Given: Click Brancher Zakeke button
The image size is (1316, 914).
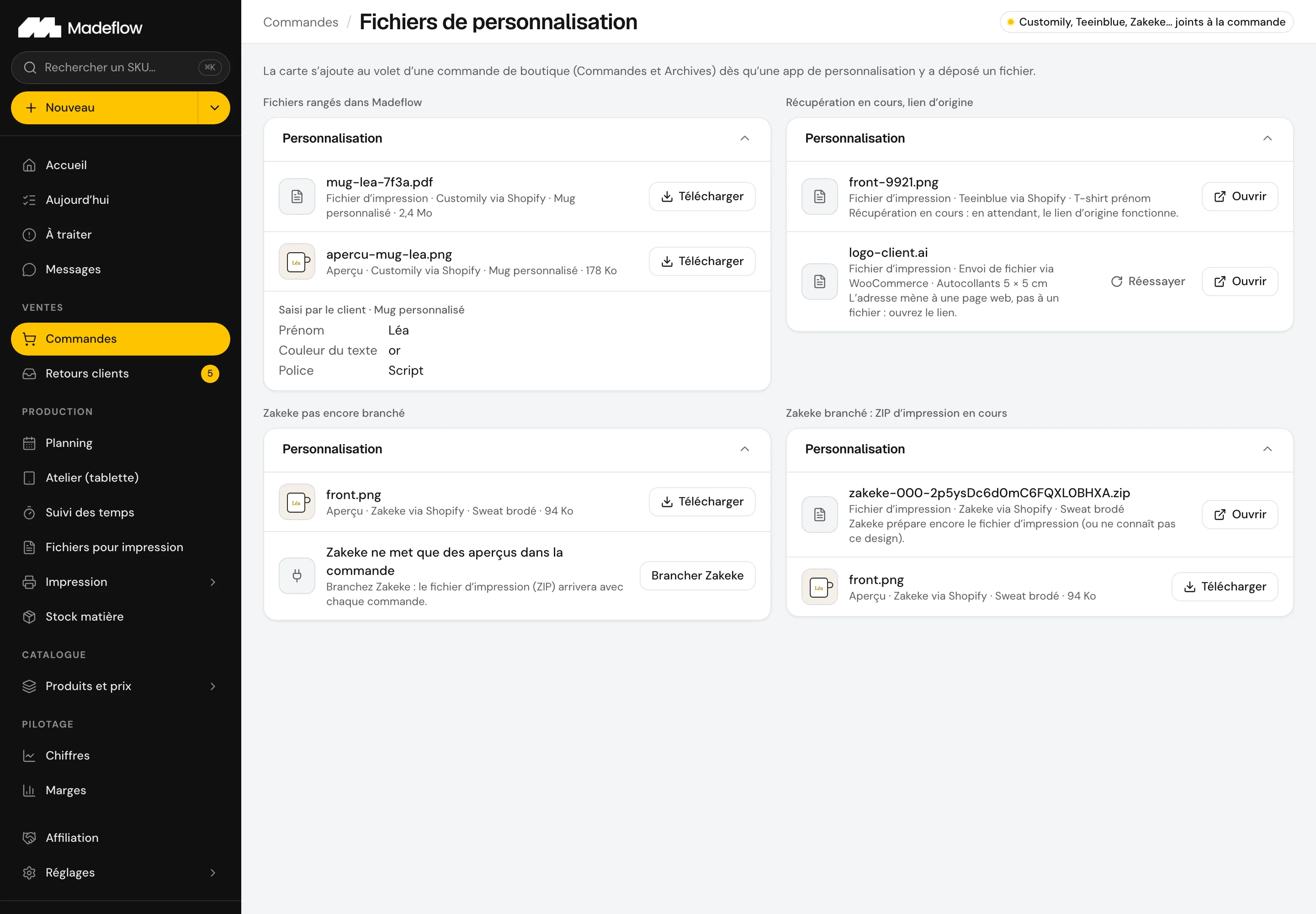Looking at the screenshot, I should [x=697, y=575].
